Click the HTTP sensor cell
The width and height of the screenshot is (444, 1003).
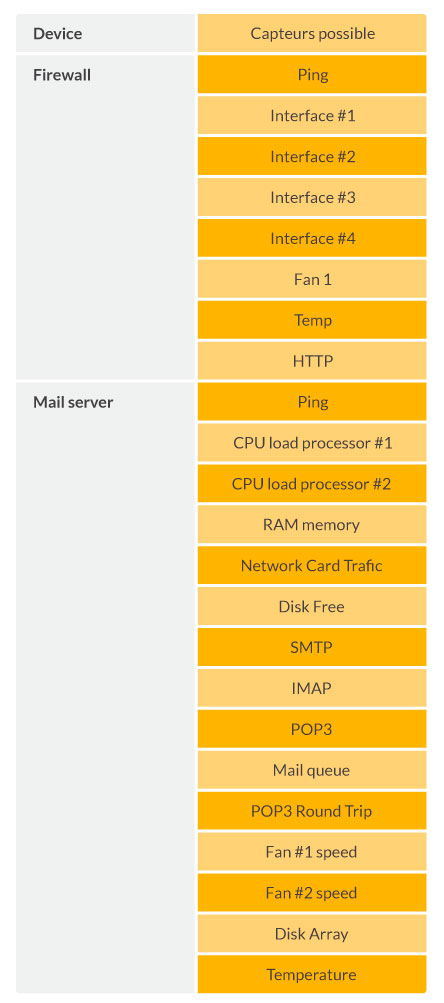point(312,361)
